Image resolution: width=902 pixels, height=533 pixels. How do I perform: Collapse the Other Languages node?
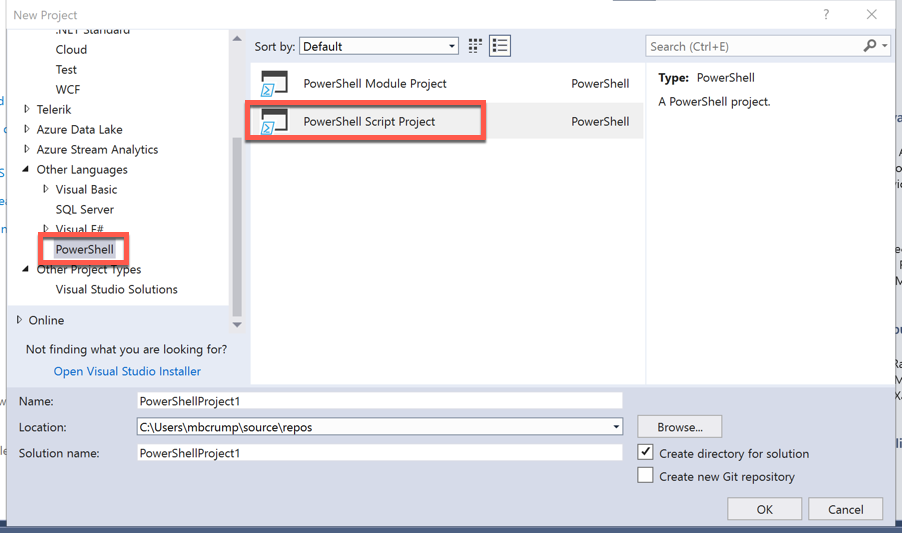click(25, 169)
